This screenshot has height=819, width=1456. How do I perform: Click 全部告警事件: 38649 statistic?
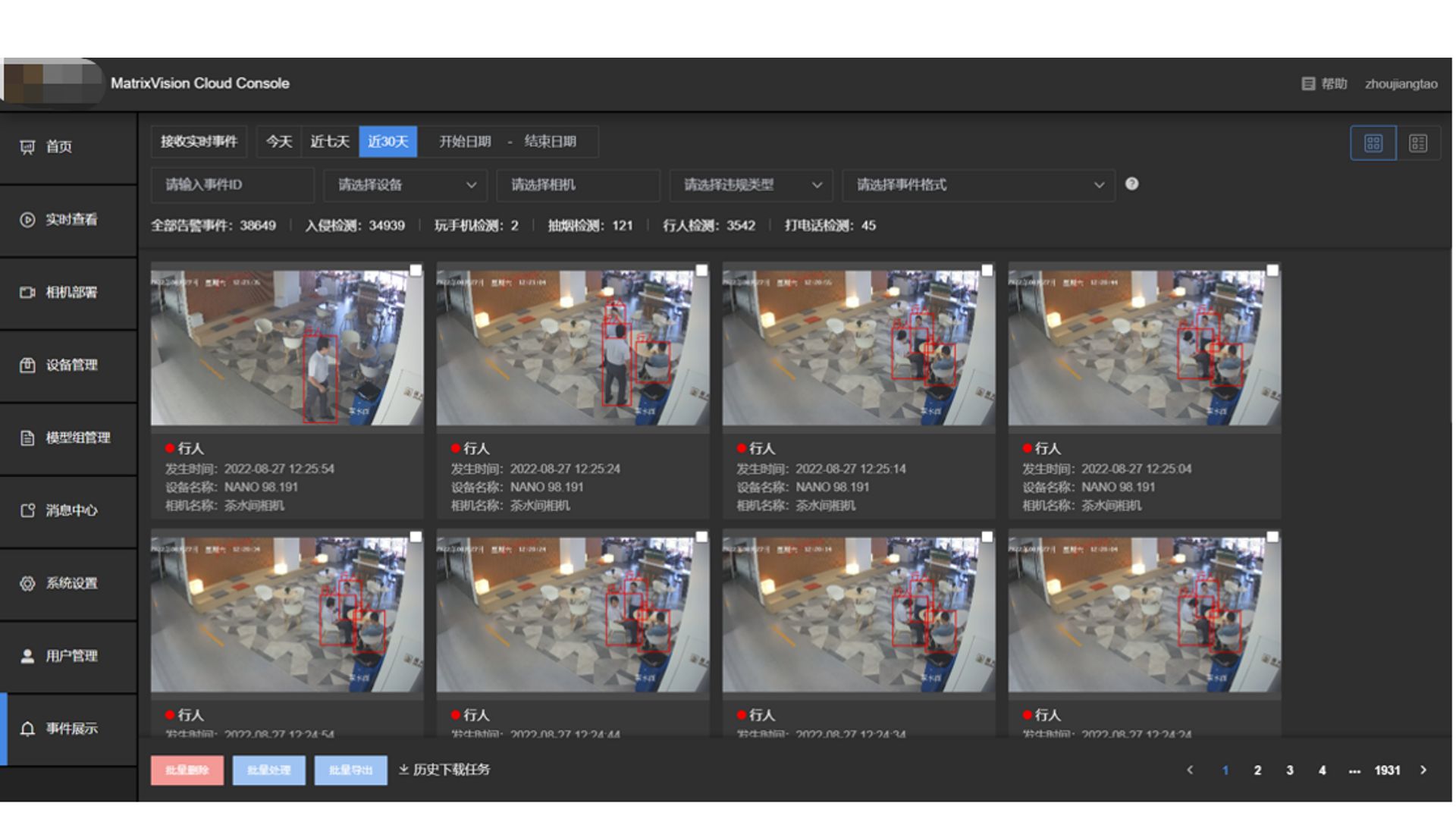pos(213,226)
